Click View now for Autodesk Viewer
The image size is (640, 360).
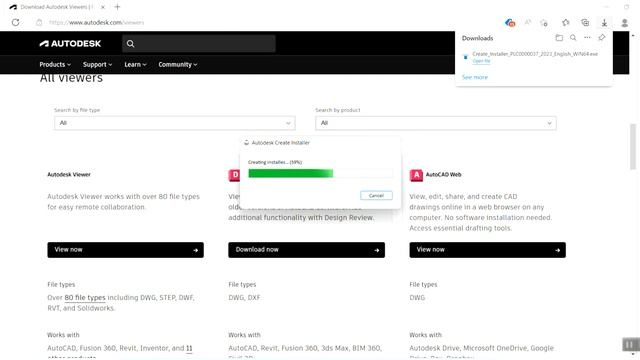point(125,250)
